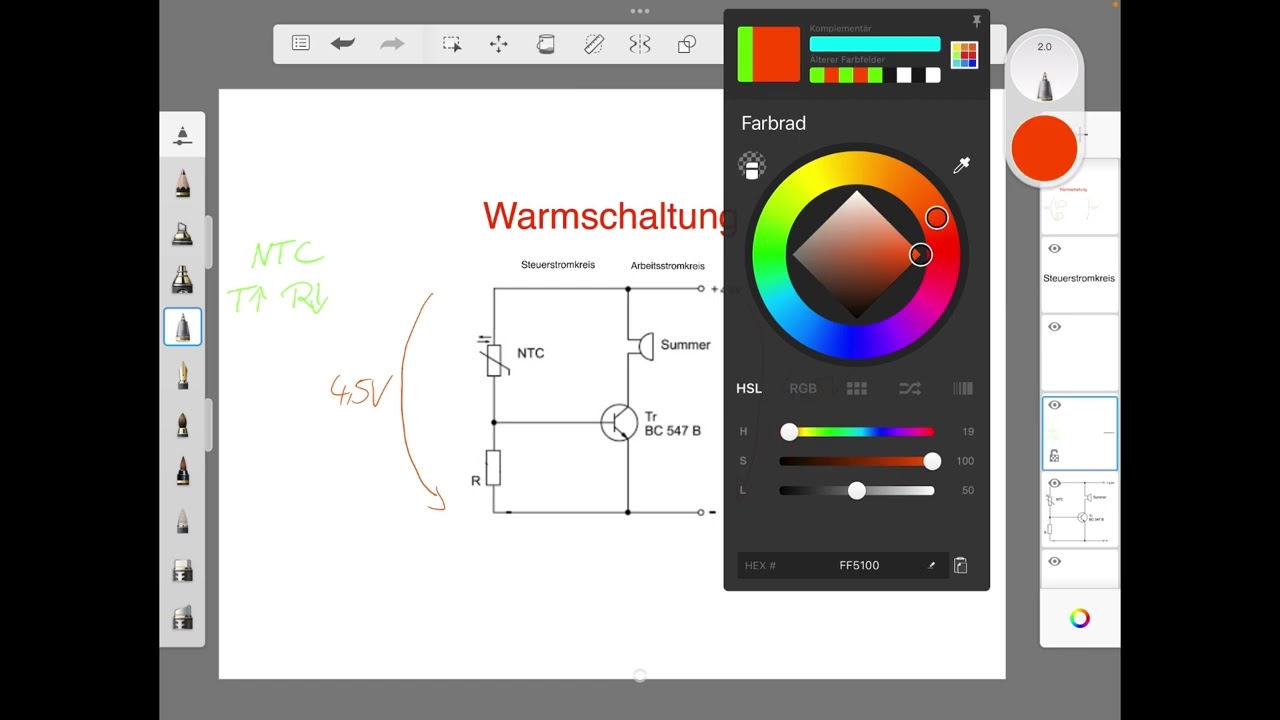Switch to swatch grid color tab
Viewport: 1280px width, 720px height.
(x=857, y=389)
